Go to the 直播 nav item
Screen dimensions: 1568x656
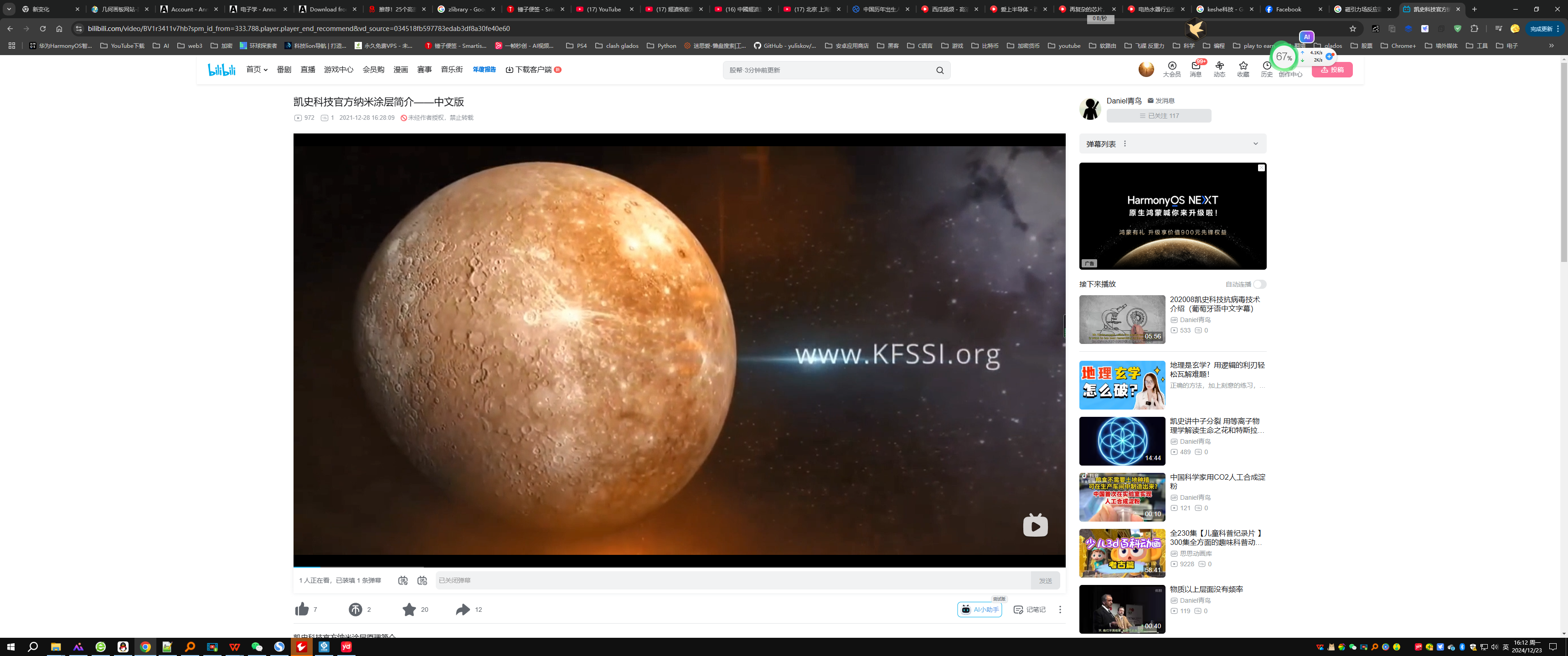307,69
